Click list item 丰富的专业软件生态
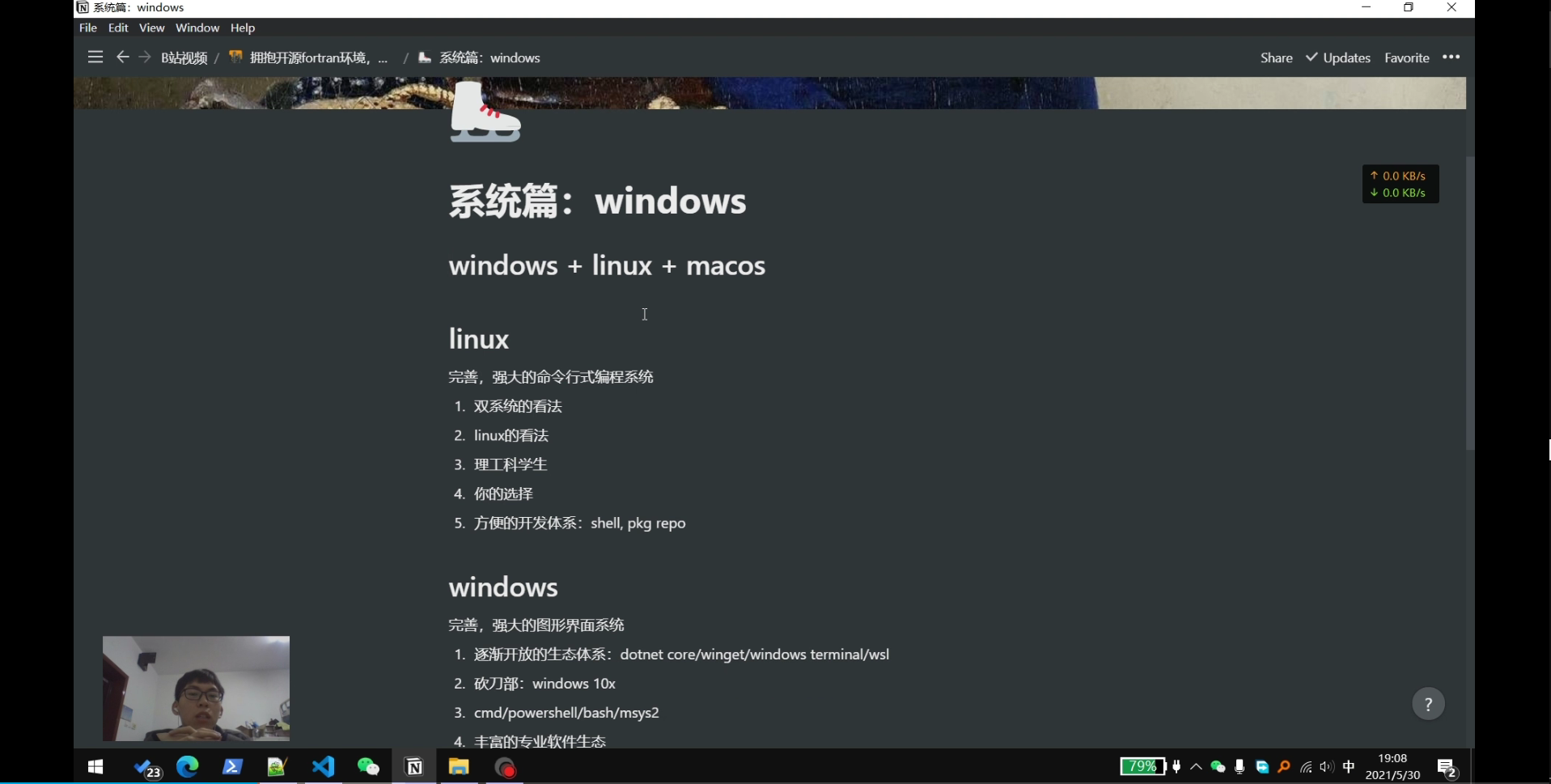 tap(540, 741)
